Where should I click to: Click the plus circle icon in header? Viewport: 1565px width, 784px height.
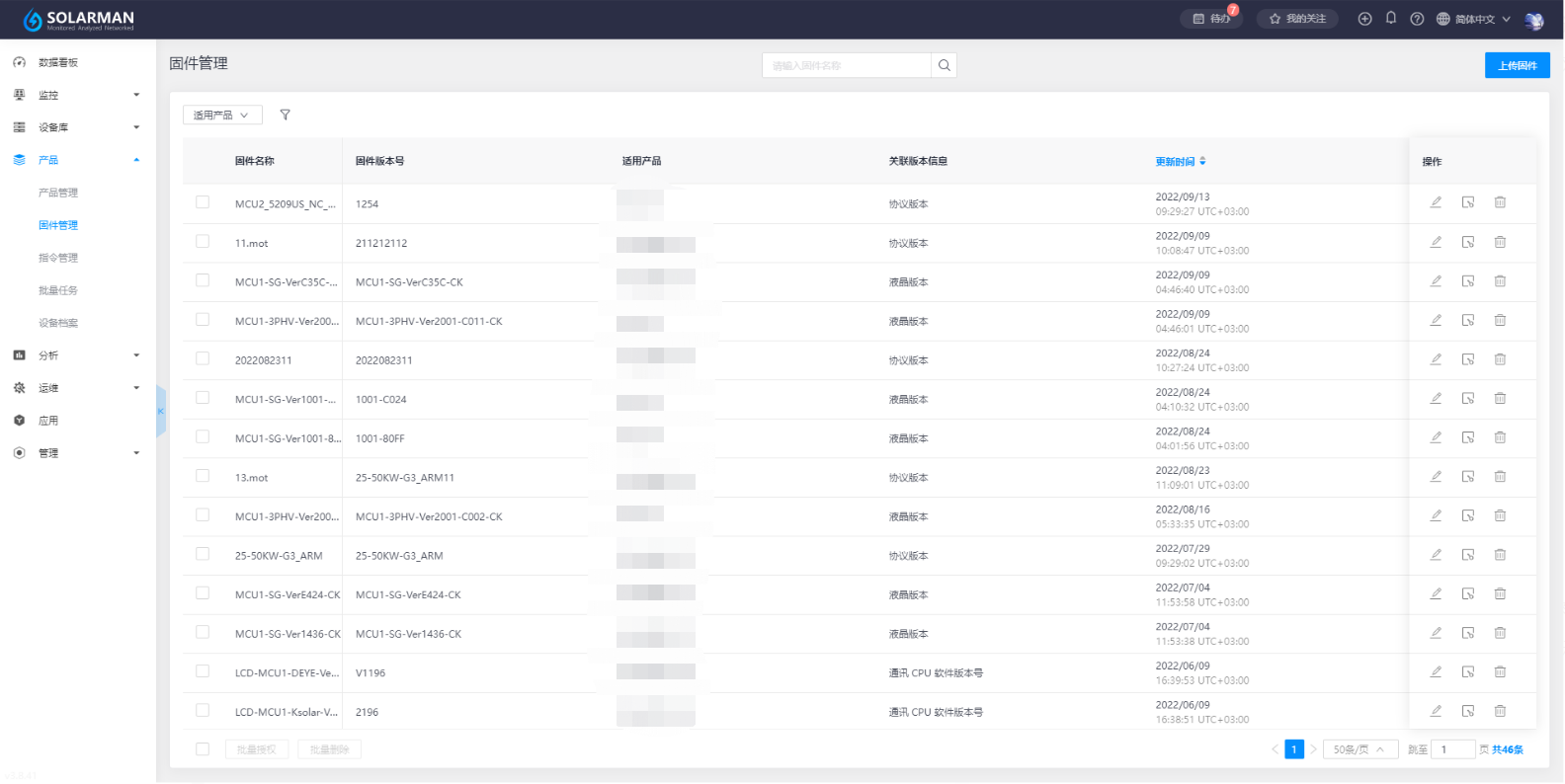1364,19
